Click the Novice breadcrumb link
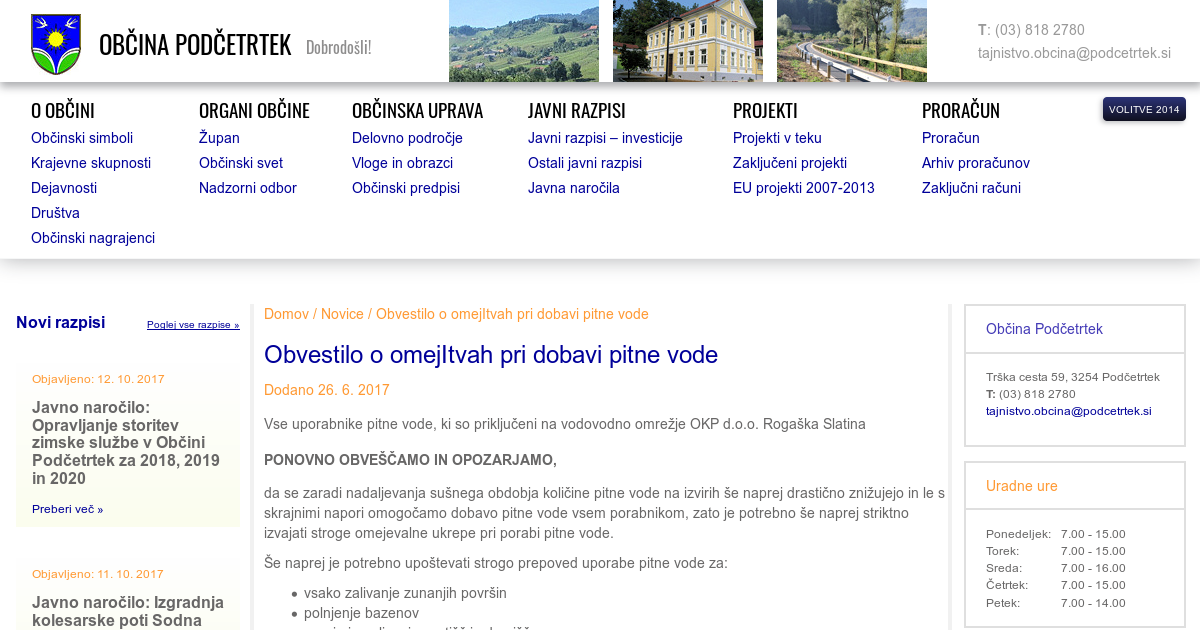Image resolution: width=1200 pixels, height=630 pixels. pos(342,314)
